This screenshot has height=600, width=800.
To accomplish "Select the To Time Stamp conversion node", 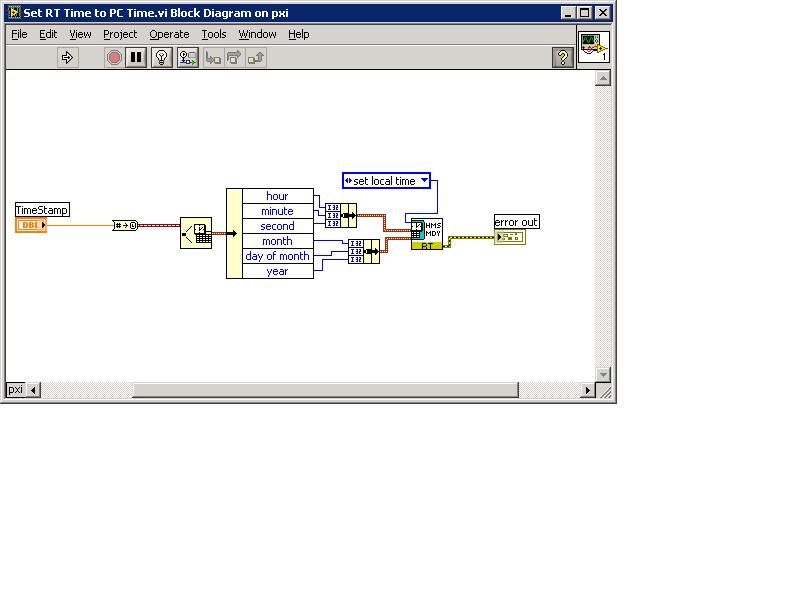I will (125, 225).
